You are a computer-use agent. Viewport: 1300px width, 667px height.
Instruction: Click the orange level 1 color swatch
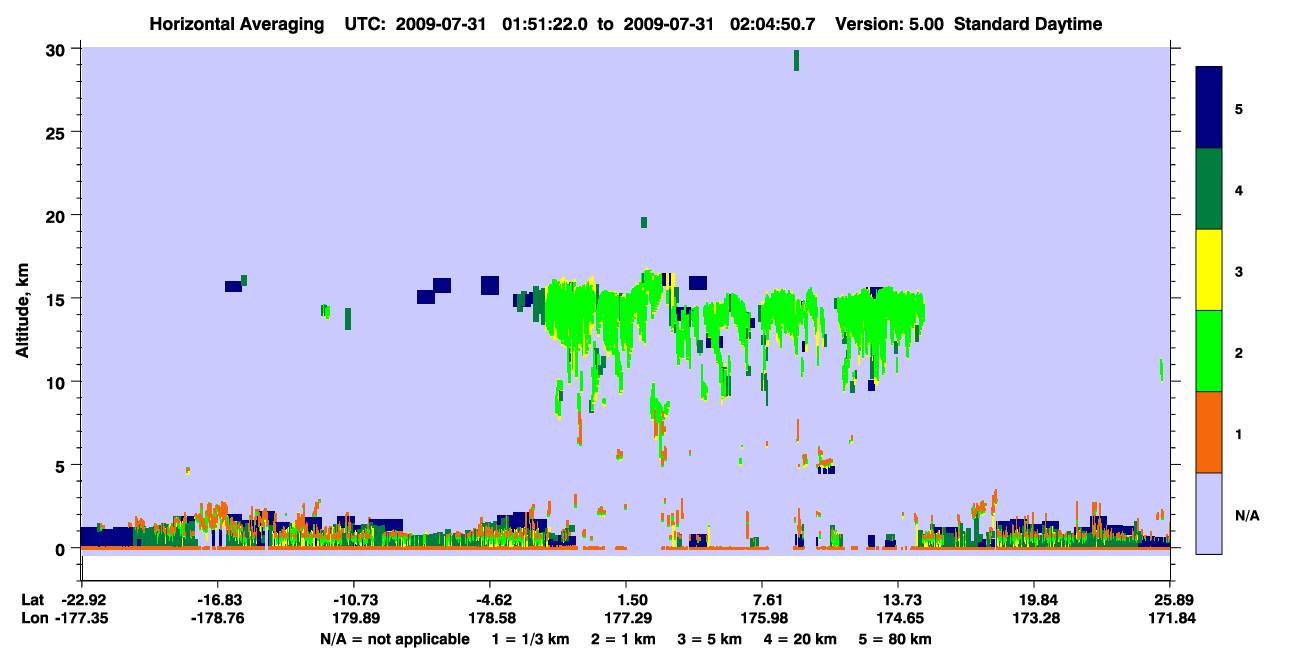tap(1209, 432)
